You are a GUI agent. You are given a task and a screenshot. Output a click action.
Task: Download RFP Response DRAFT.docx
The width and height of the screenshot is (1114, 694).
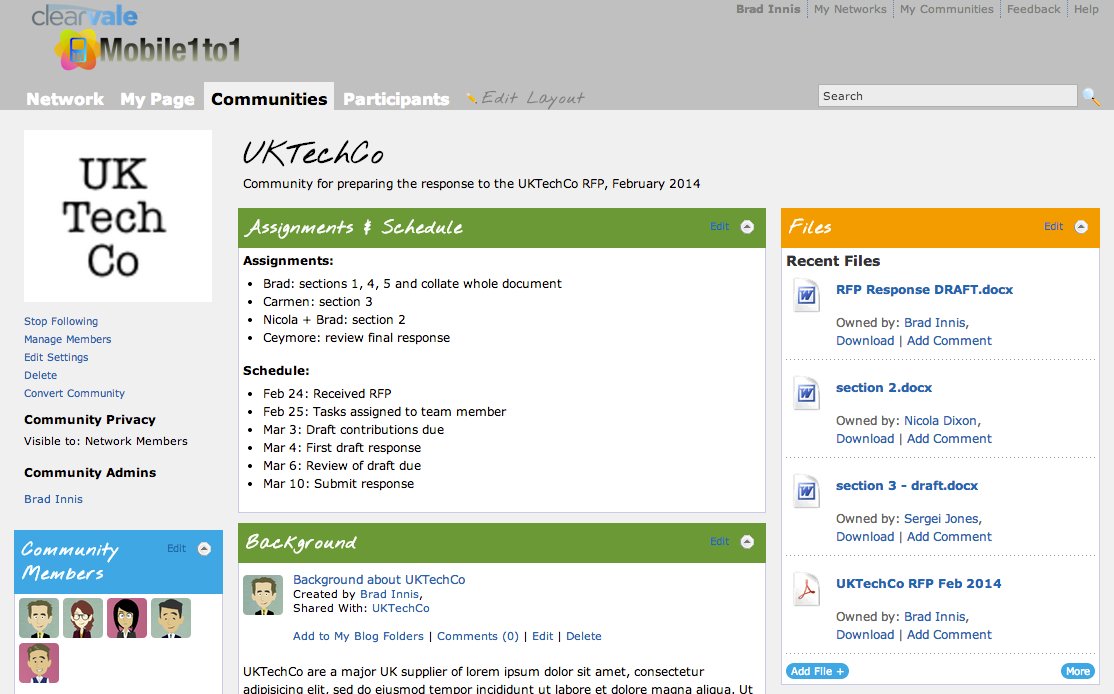pyautogui.click(x=865, y=341)
